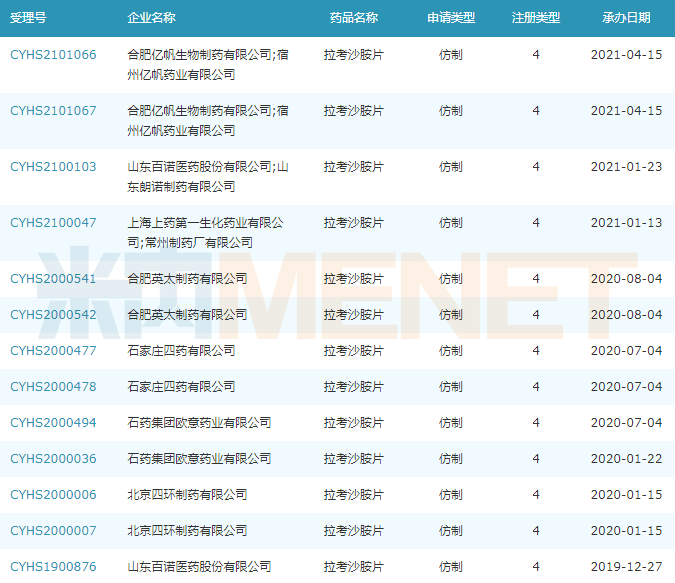Open acceptance number CYHS2000477
675x583 pixels.
[53, 350]
